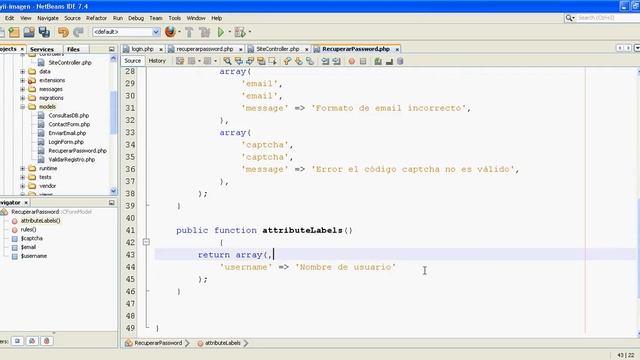Open the Run Project dropdown arrow
Image resolution: width=640 pixels, height=360 pixels.
[229, 32]
